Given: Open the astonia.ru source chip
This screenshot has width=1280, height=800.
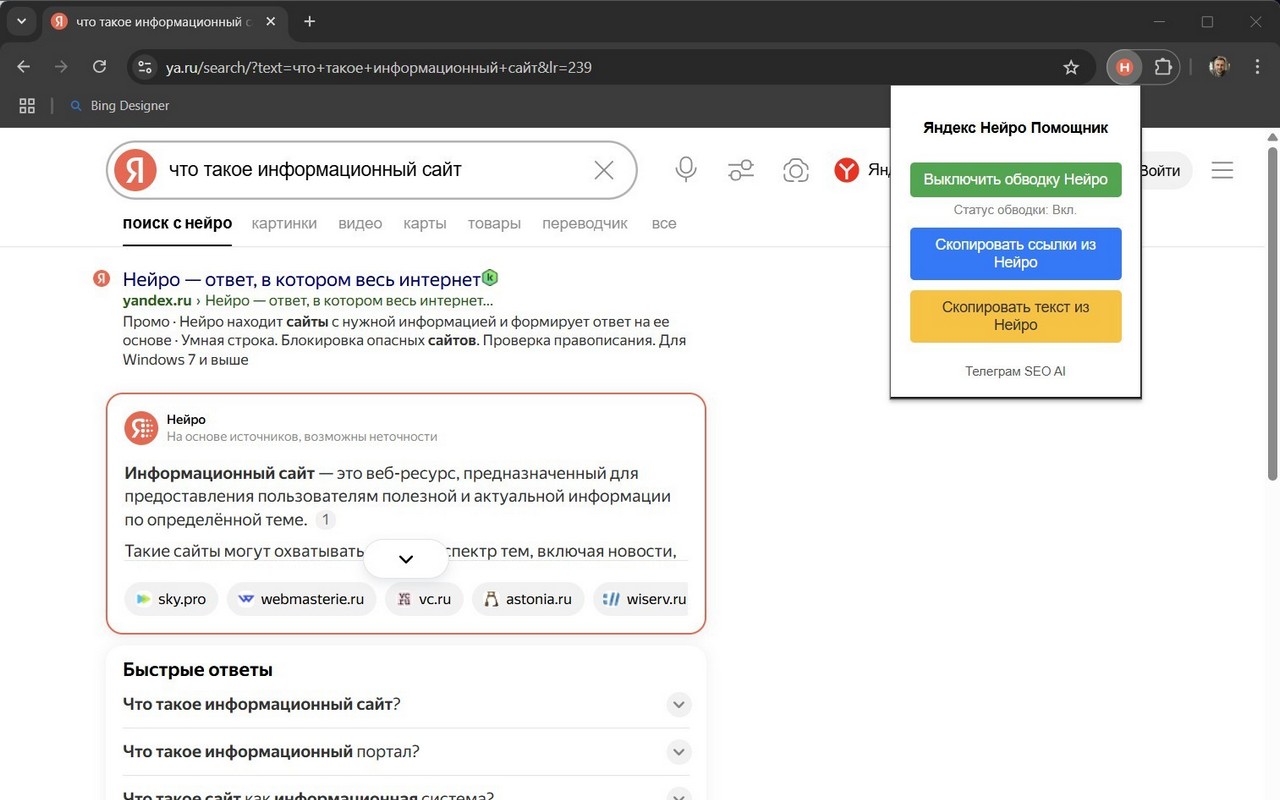Looking at the screenshot, I should [528, 599].
